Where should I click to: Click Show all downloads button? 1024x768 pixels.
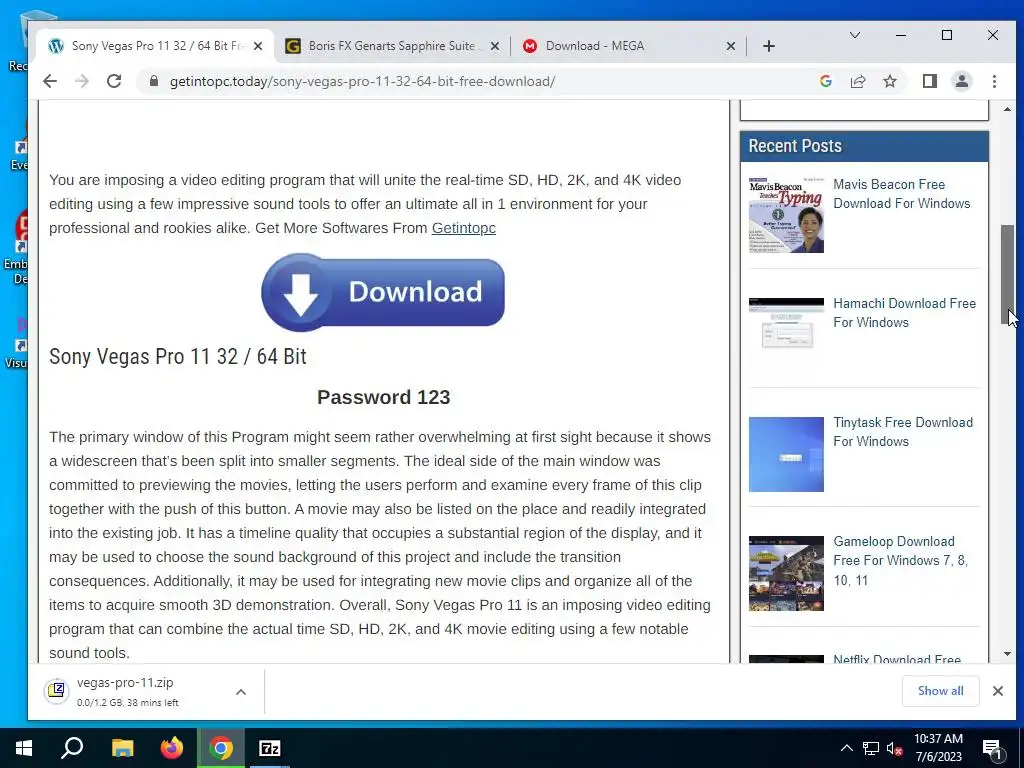coord(940,691)
